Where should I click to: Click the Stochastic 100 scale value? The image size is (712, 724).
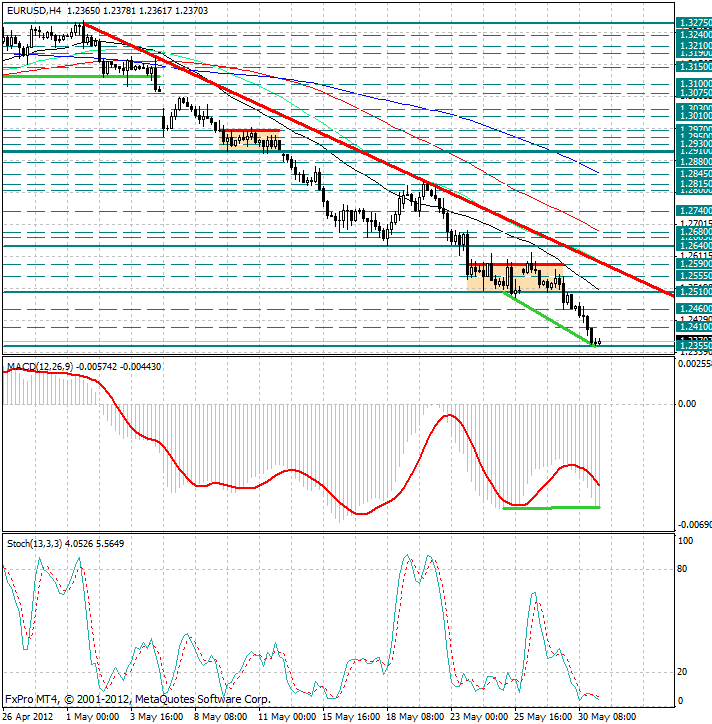(685, 541)
